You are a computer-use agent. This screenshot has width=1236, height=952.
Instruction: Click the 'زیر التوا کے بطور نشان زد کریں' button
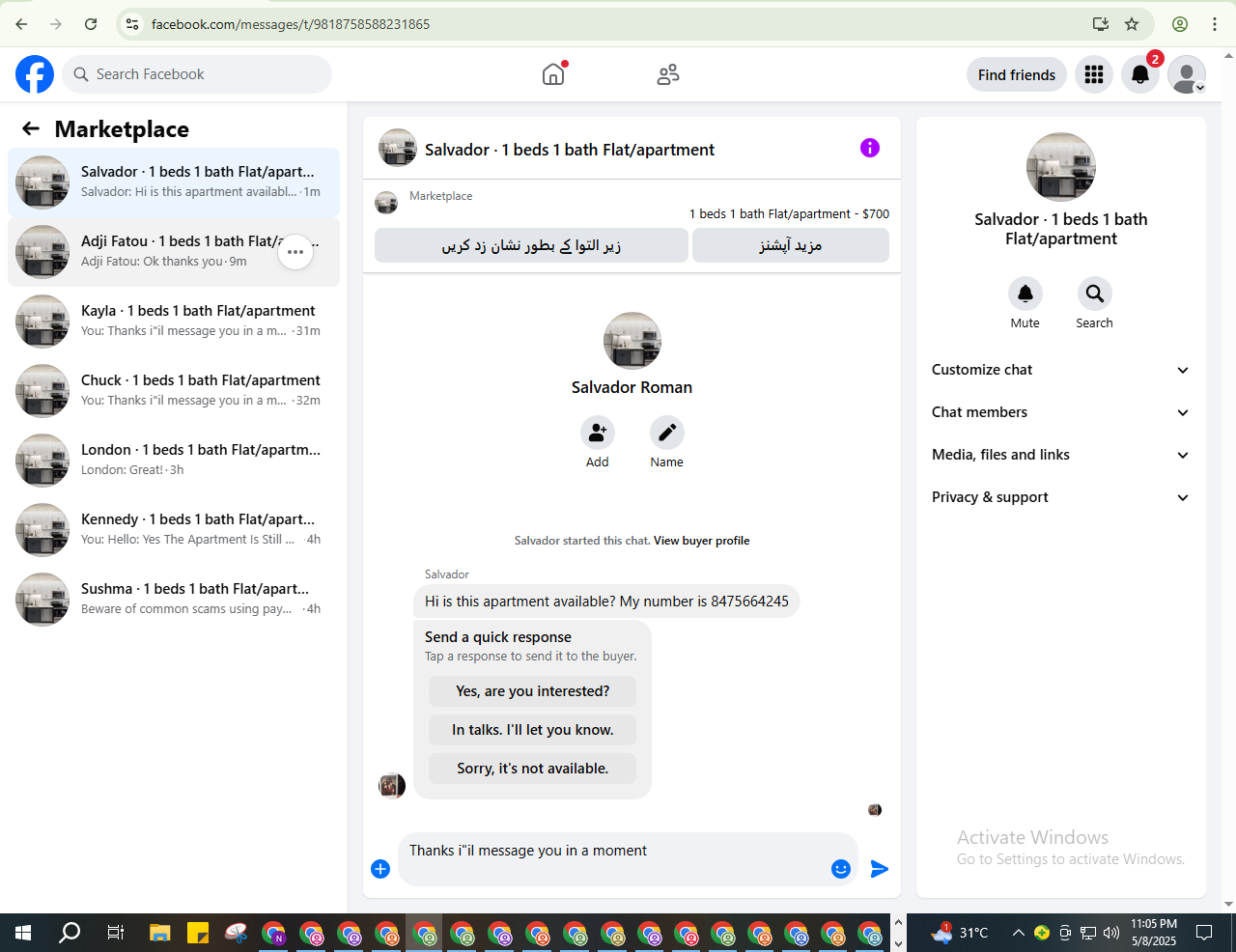(531, 245)
